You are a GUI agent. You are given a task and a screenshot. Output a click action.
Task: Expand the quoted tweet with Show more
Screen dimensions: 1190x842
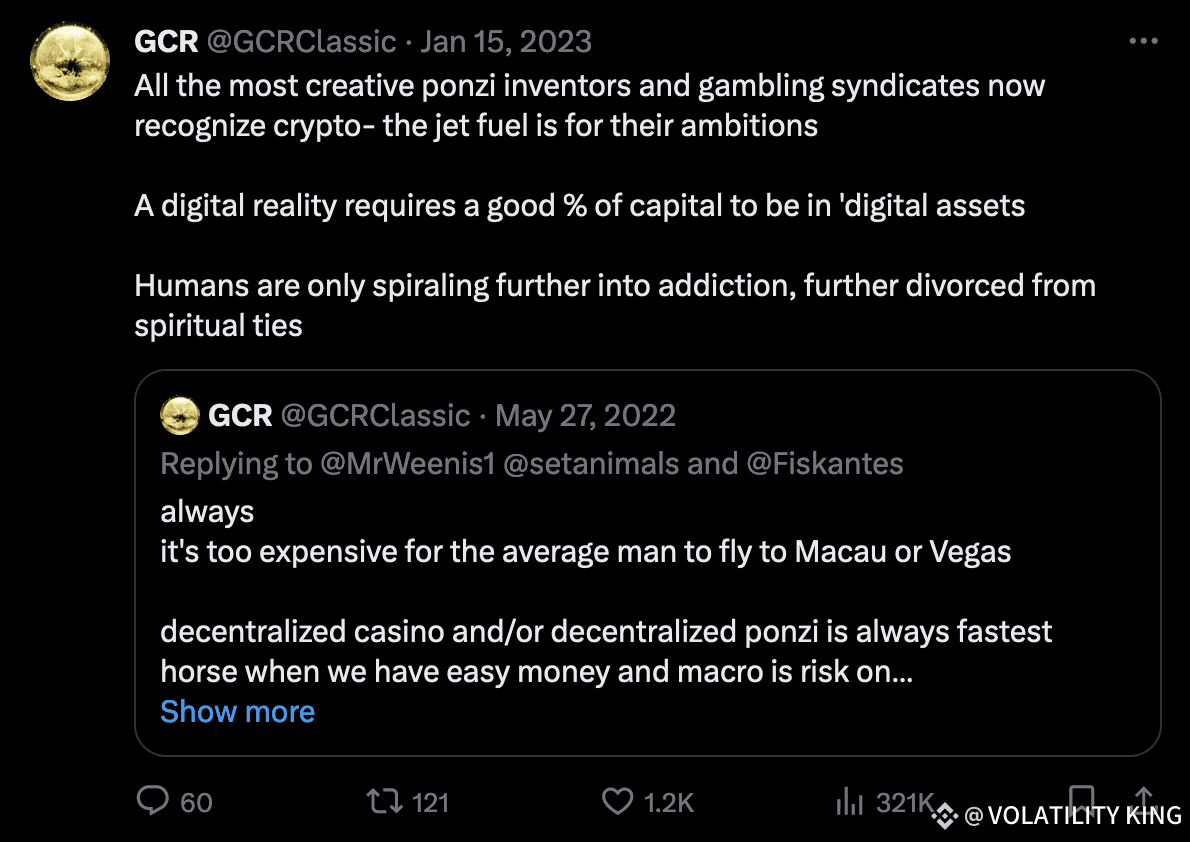(x=237, y=711)
